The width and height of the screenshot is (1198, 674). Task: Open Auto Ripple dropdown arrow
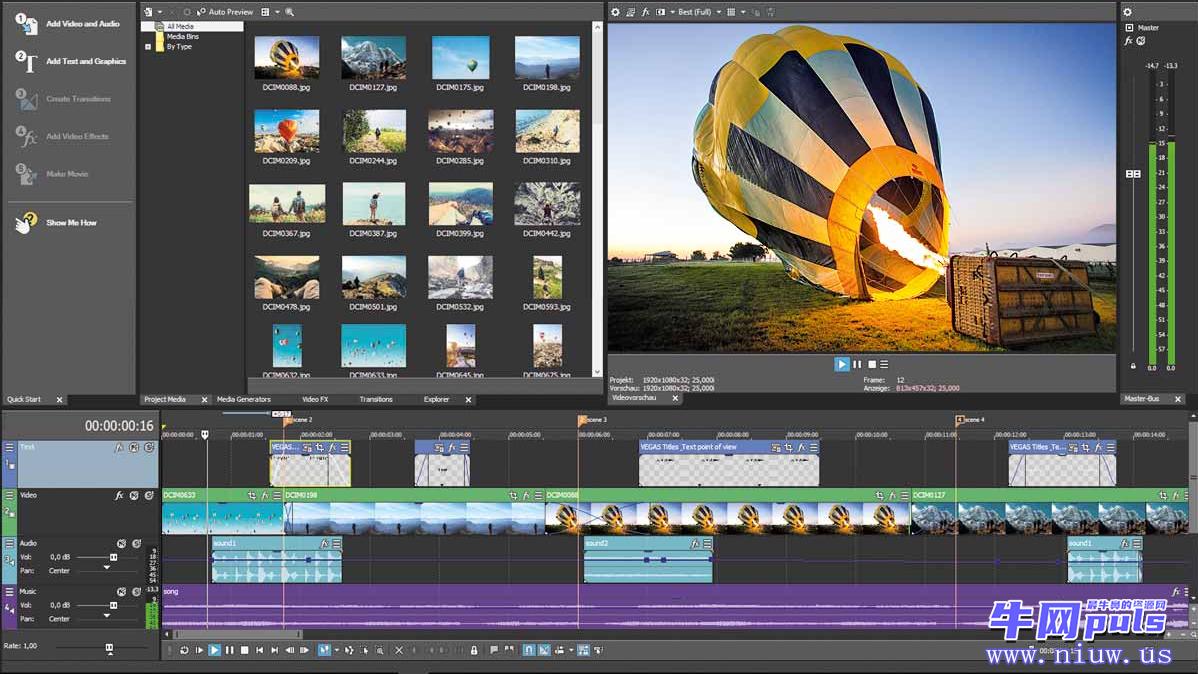pos(571,650)
